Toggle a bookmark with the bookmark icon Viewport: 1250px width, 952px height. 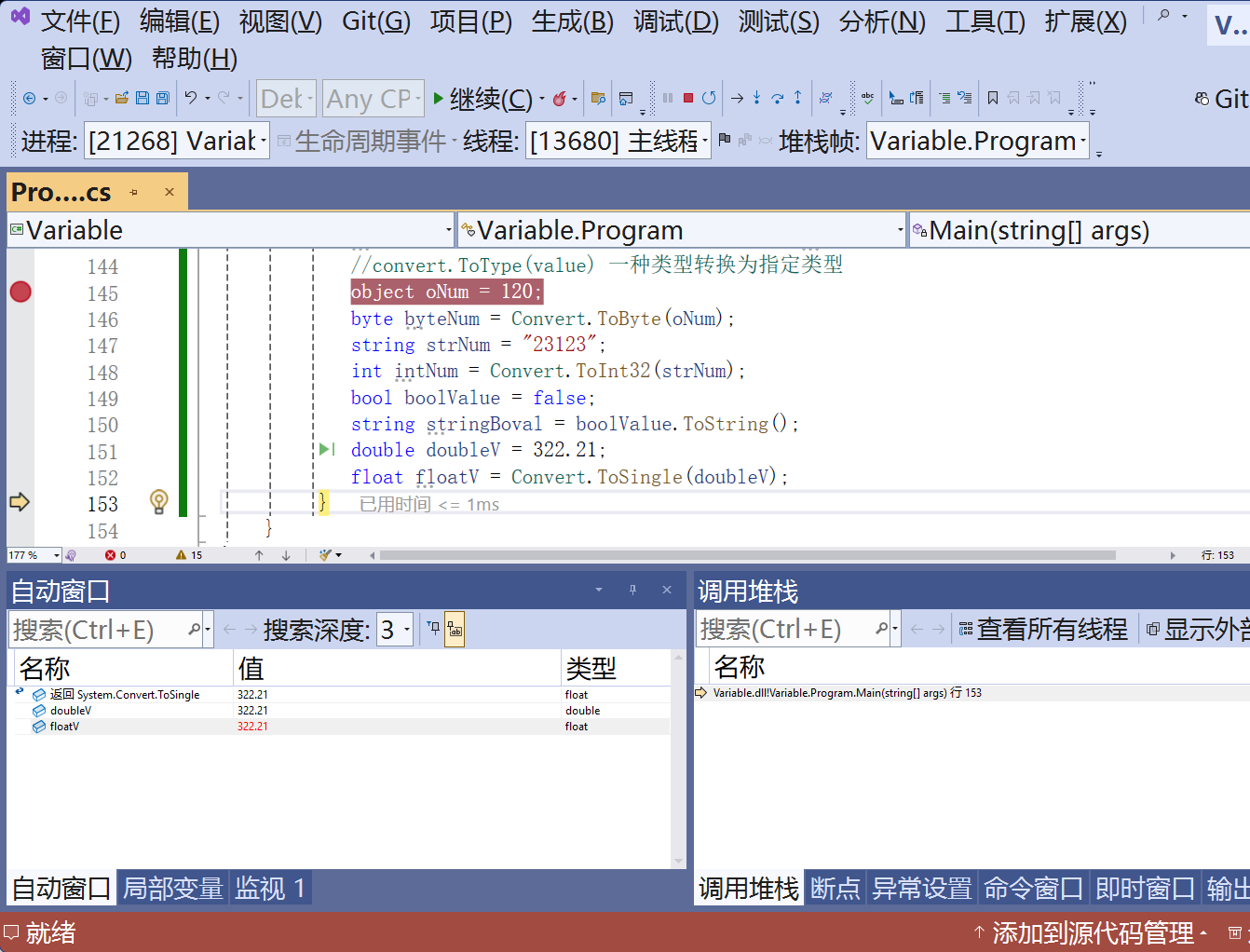pos(994,97)
